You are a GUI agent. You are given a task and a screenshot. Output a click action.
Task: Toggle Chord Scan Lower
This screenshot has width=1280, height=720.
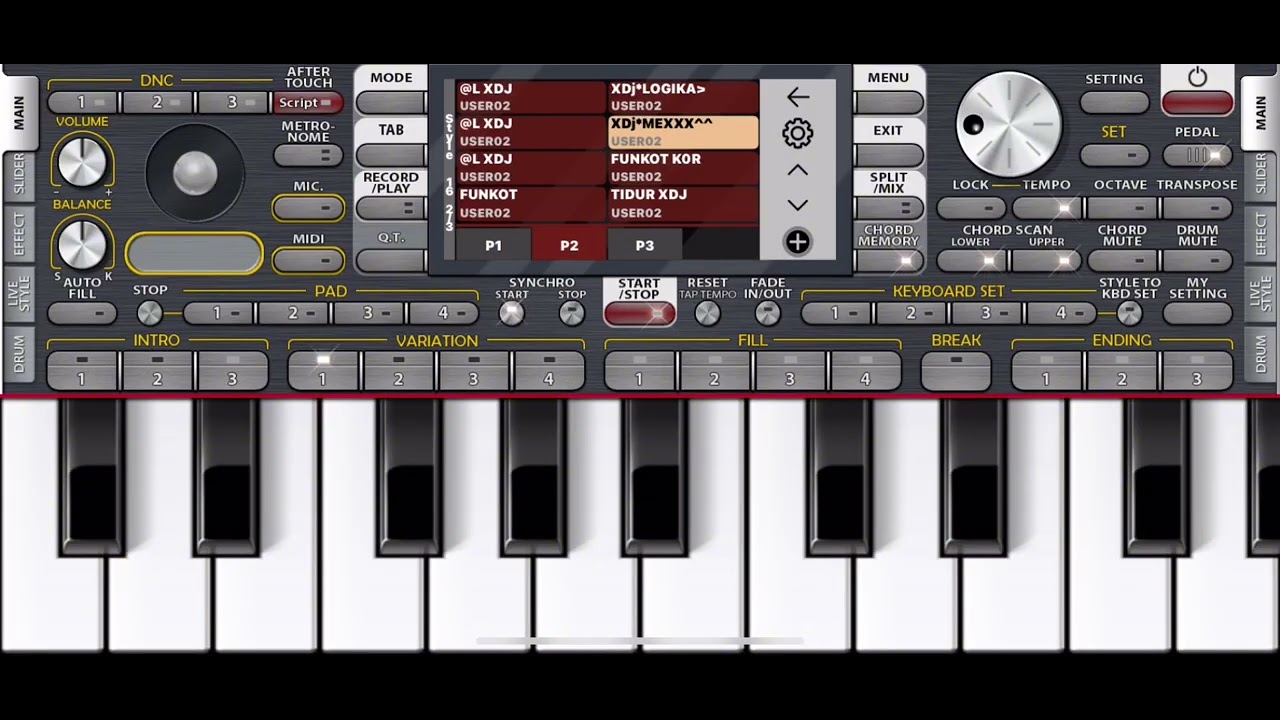971,261
